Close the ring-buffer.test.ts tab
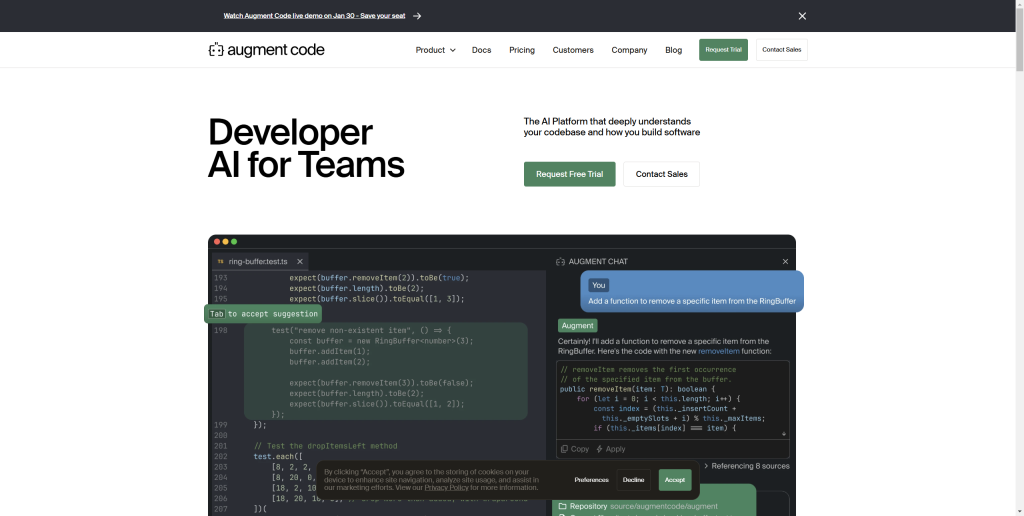The height and width of the screenshot is (516, 1024). [x=300, y=261]
